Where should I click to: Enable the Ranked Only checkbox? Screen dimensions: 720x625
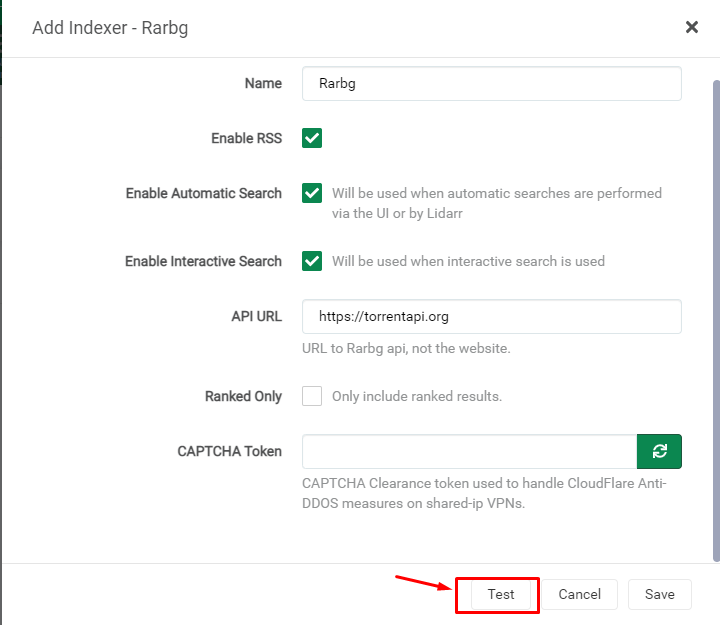click(312, 396)
